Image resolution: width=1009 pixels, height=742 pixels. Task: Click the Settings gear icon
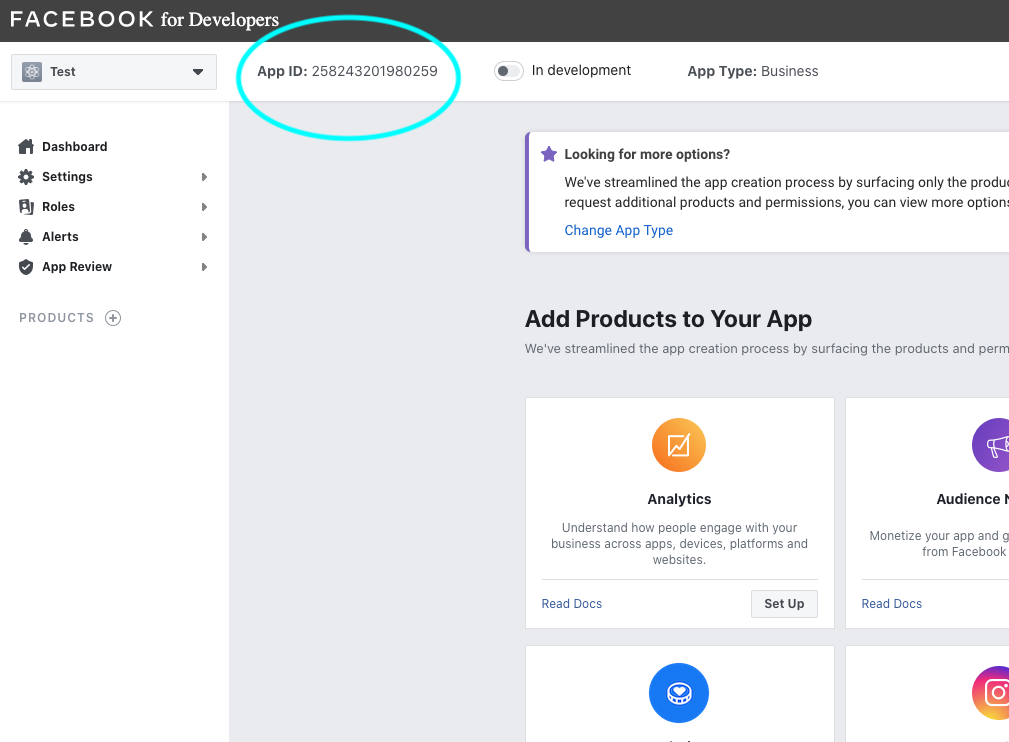[x=26, y=177]
